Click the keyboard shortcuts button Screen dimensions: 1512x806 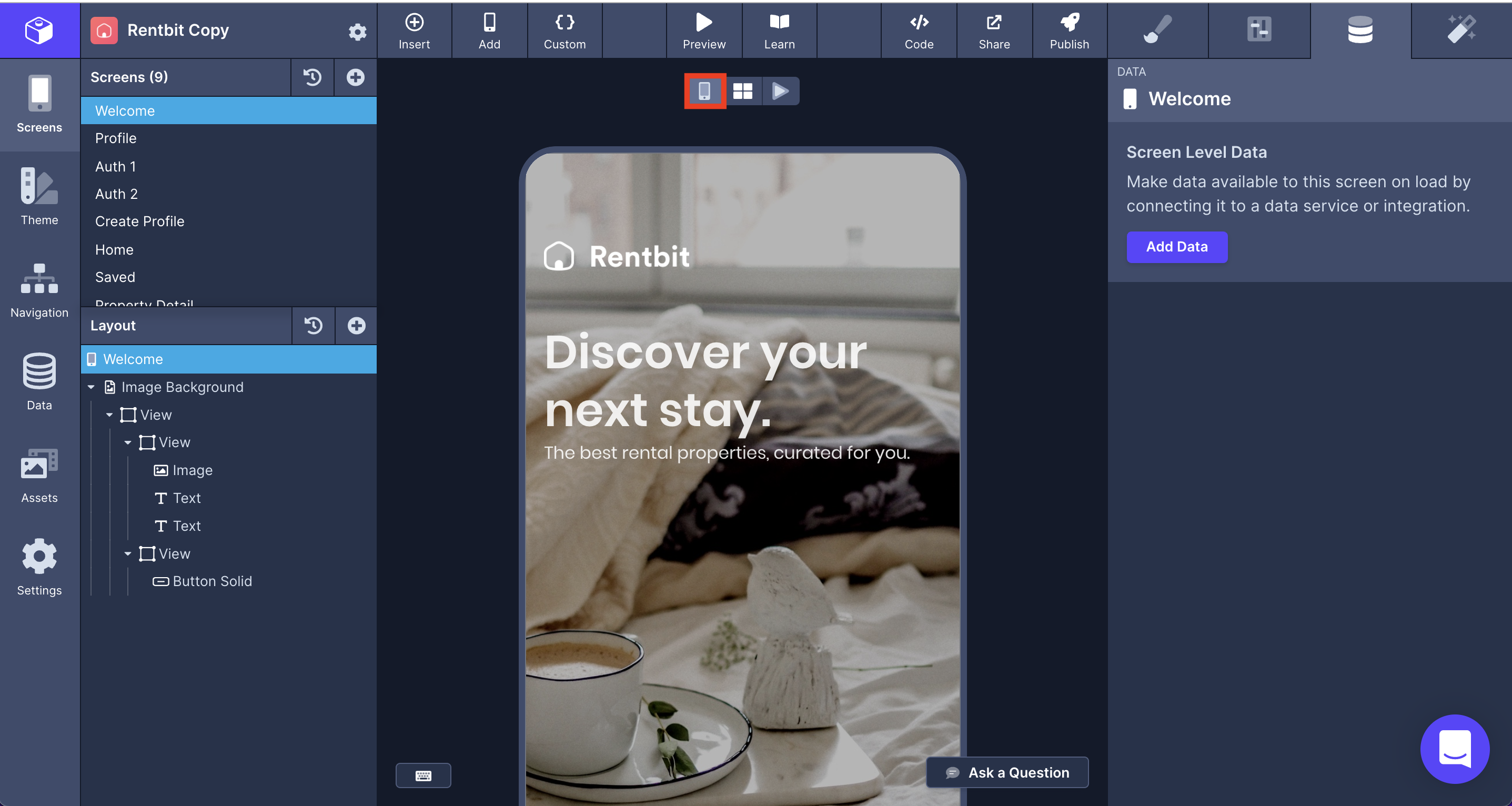[x=423, y=775]
